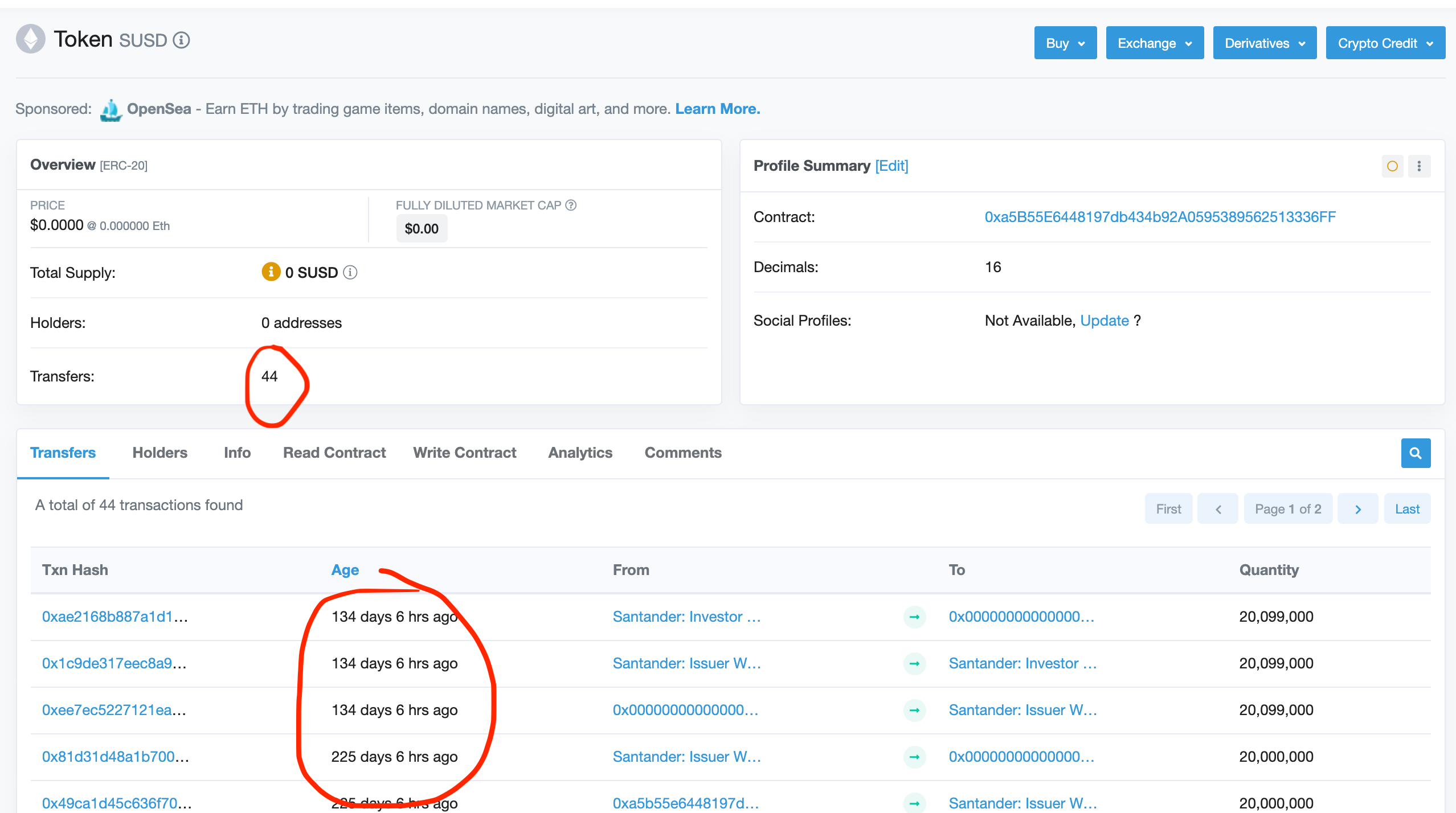Open the contract address link

pyautogui.click(x=1160, y=217)
